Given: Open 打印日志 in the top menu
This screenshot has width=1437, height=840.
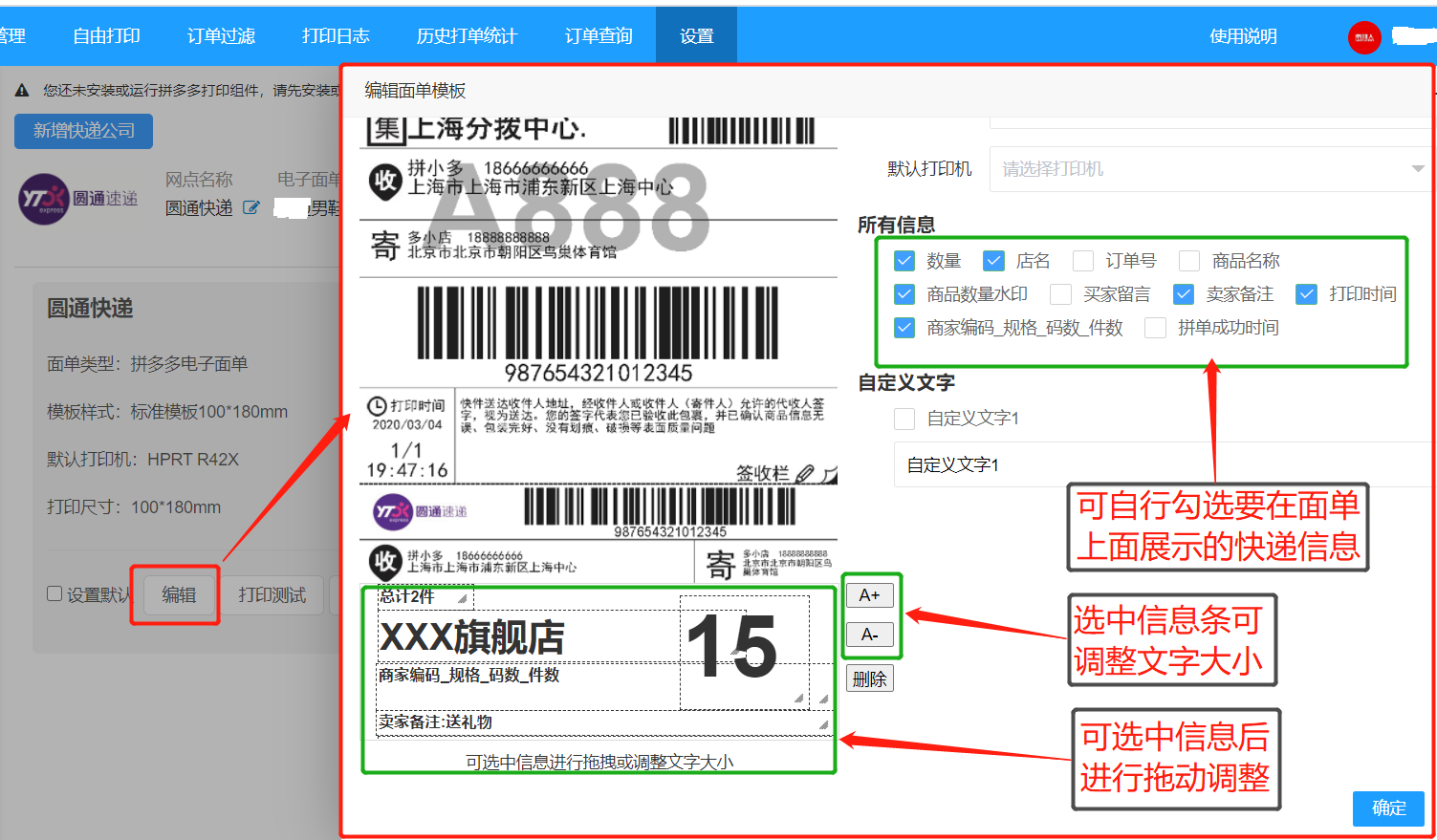Looking at the screenshot, I should coord(336,36).
